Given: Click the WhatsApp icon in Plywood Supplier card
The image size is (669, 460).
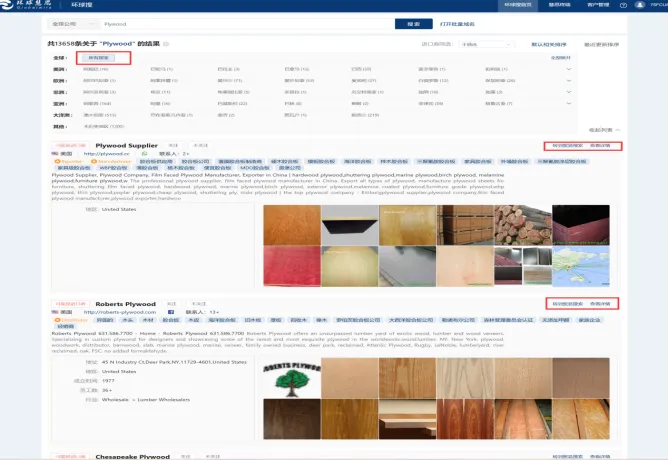Looking at the screenshot, I should click(x=145, y=154).
